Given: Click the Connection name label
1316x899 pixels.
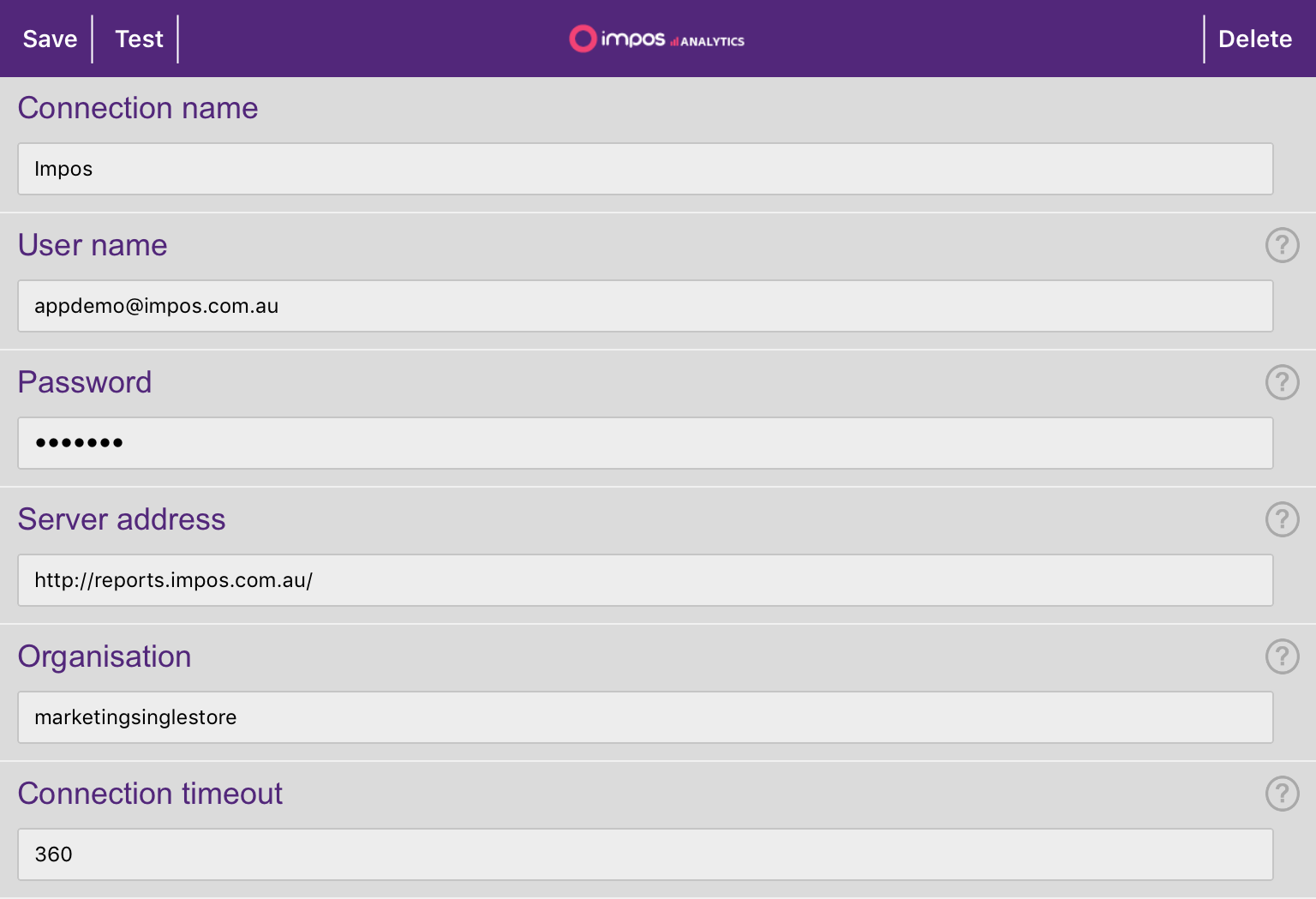Looking at the screenshot, I should click(138, 108).
